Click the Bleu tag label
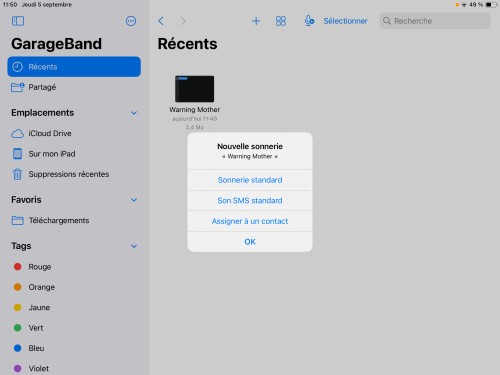The width and height of the screenshot is (500, 375). click(x=36, y=348)
